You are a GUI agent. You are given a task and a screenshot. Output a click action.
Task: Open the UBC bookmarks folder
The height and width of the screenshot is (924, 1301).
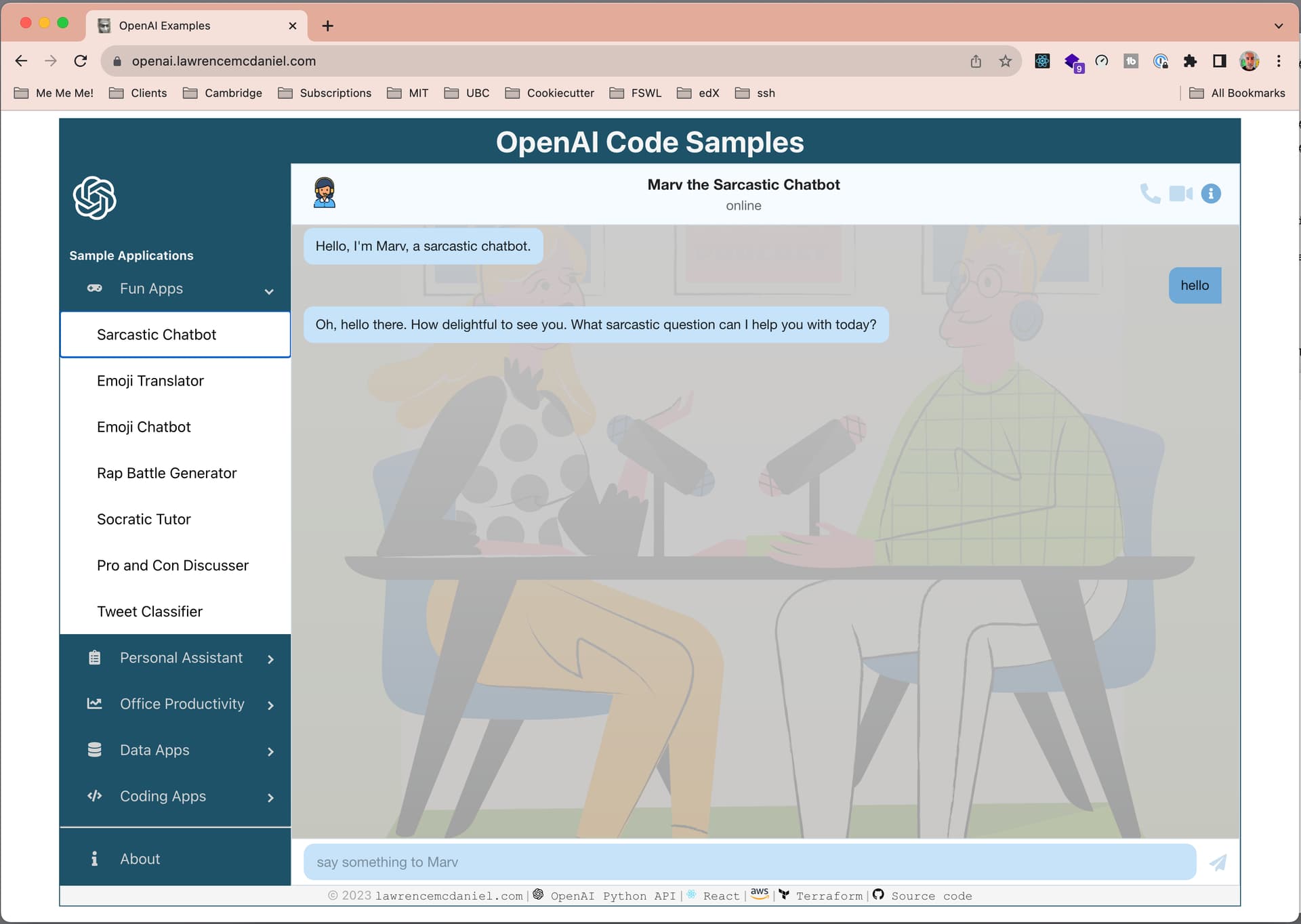coord(467,93)
